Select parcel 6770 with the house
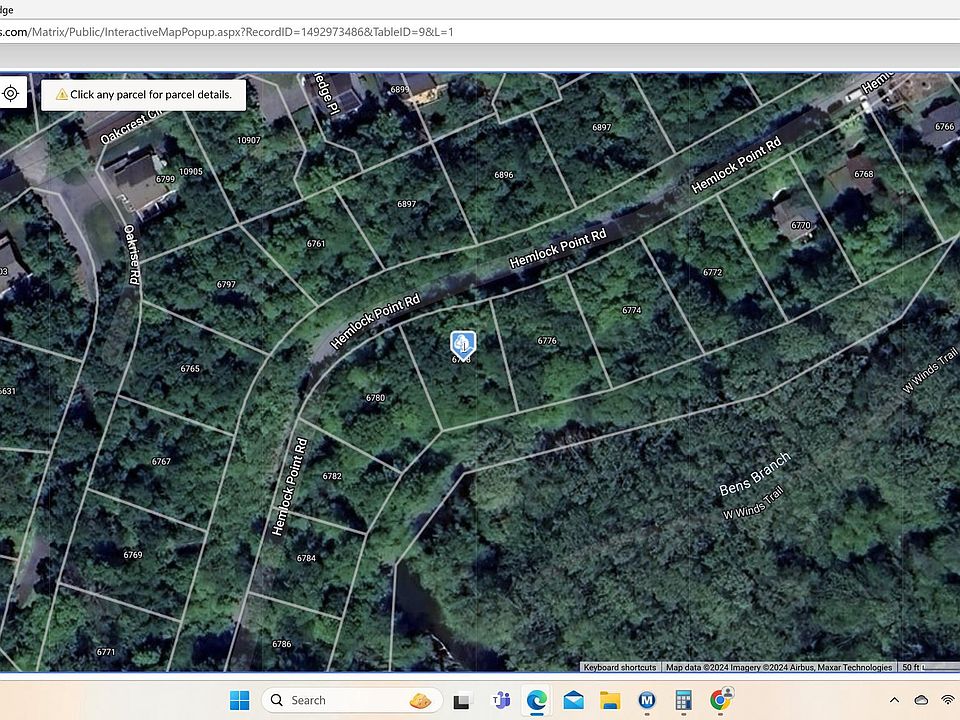This screenshot has height=720, width=960. click(x=800, y=225)
